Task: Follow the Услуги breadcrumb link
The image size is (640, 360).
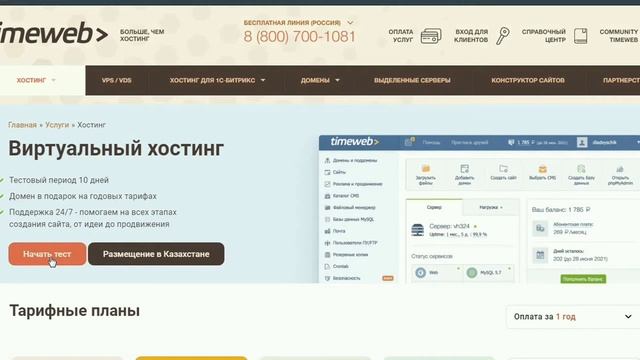Action: coord(57,125)
